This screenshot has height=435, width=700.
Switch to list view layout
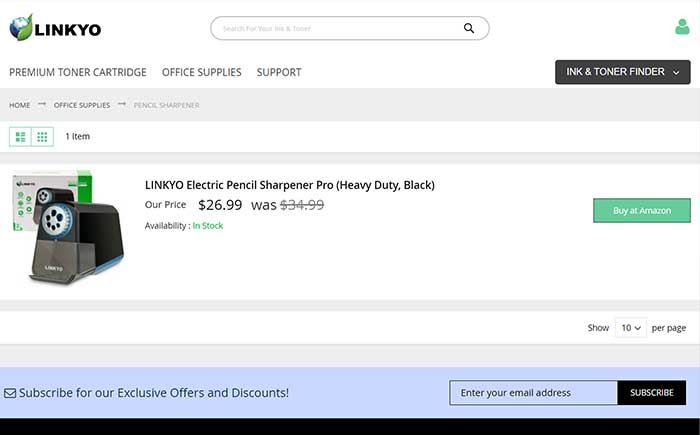click(x=20, y=137)
